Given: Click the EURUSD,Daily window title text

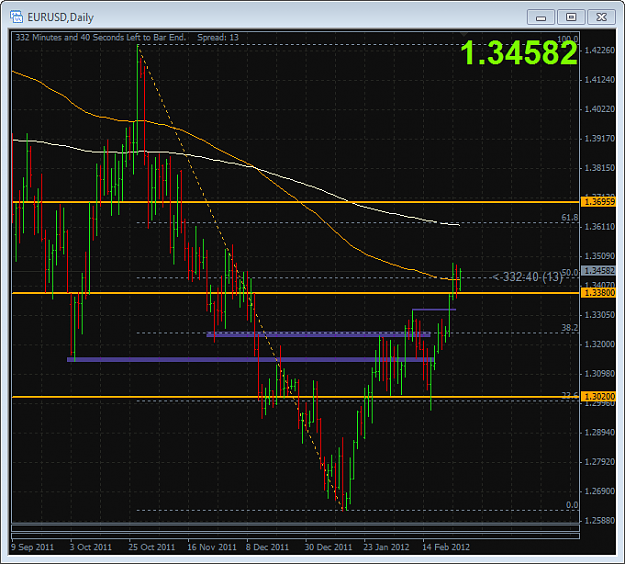Looking at the screenshot, I should 60,17.
